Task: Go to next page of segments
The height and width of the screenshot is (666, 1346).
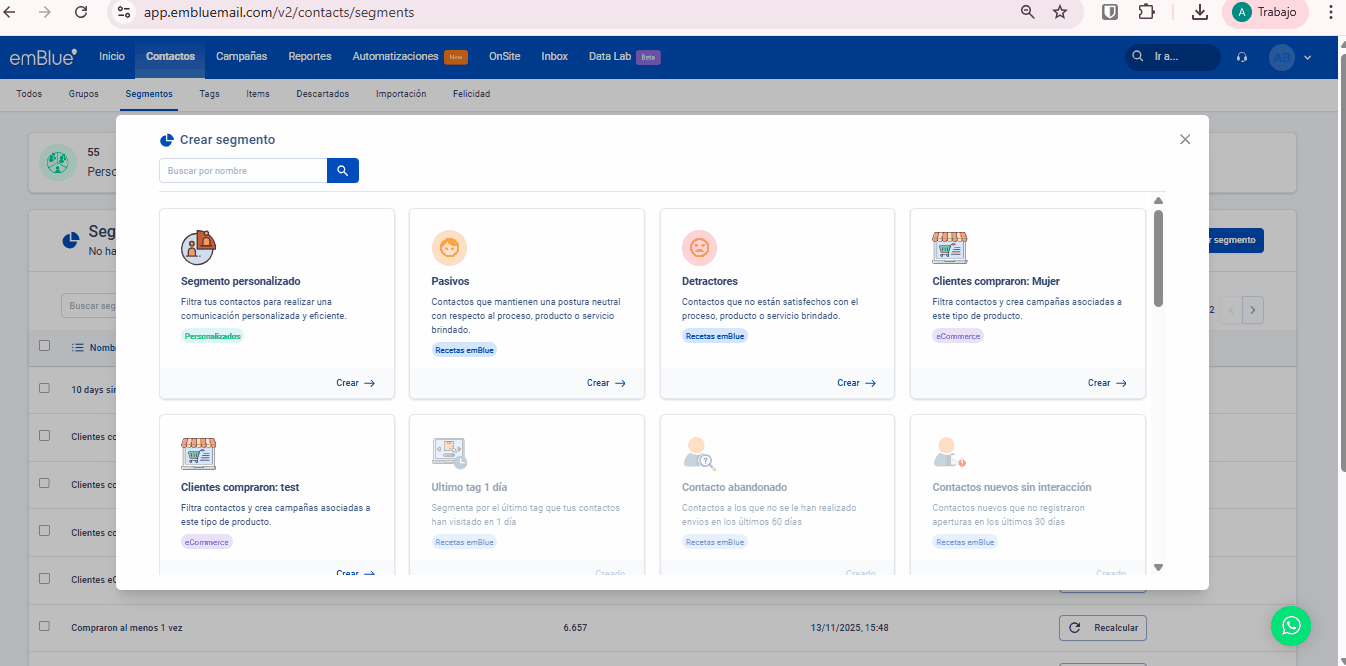Action: tap(1253, 310)
